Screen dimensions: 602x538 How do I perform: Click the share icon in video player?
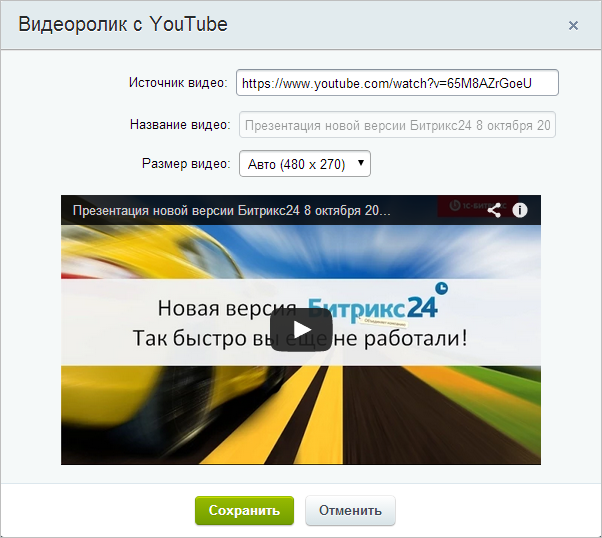point(494,210)
